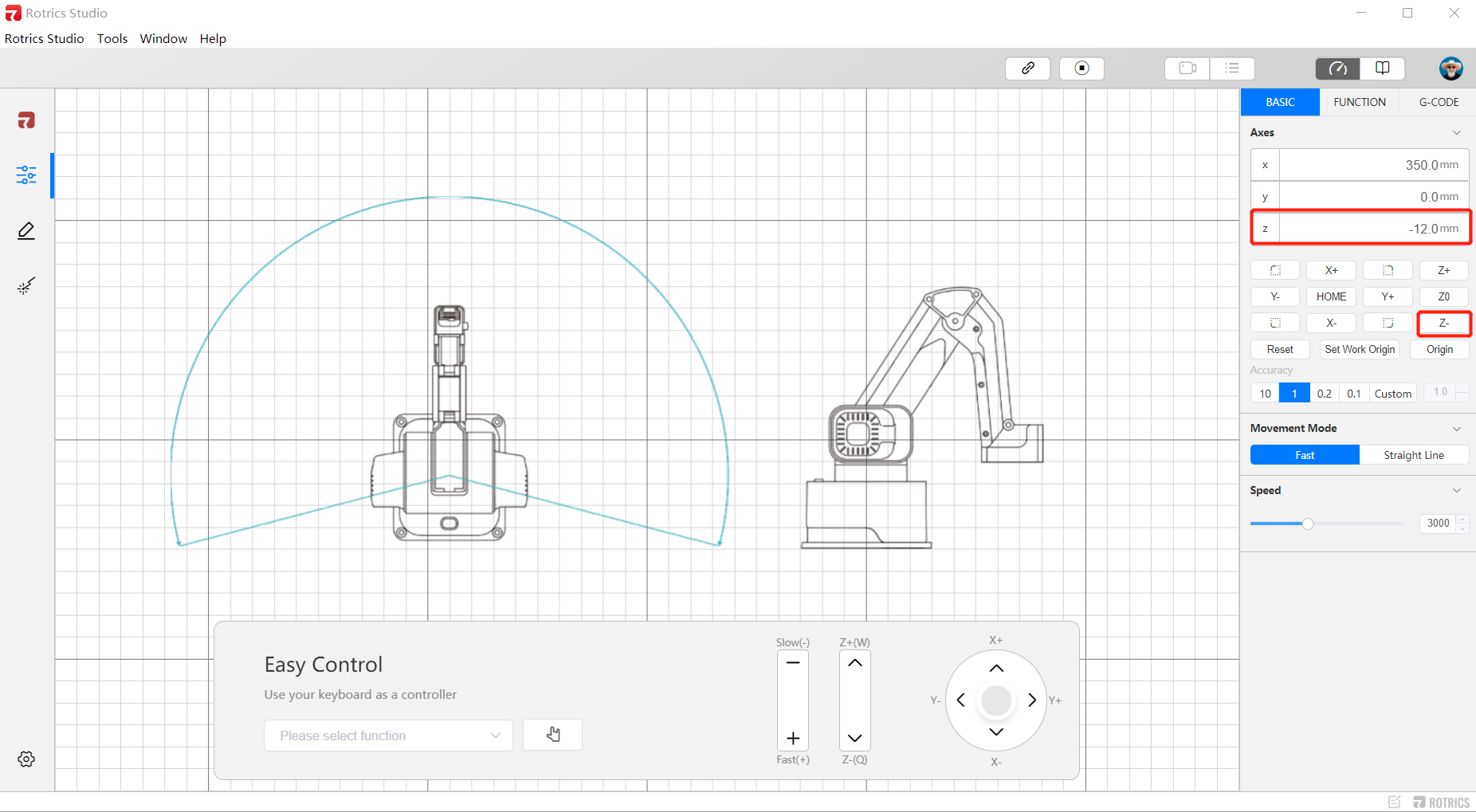Increase the speed value stepper up arrow

tap(1462, 519)
